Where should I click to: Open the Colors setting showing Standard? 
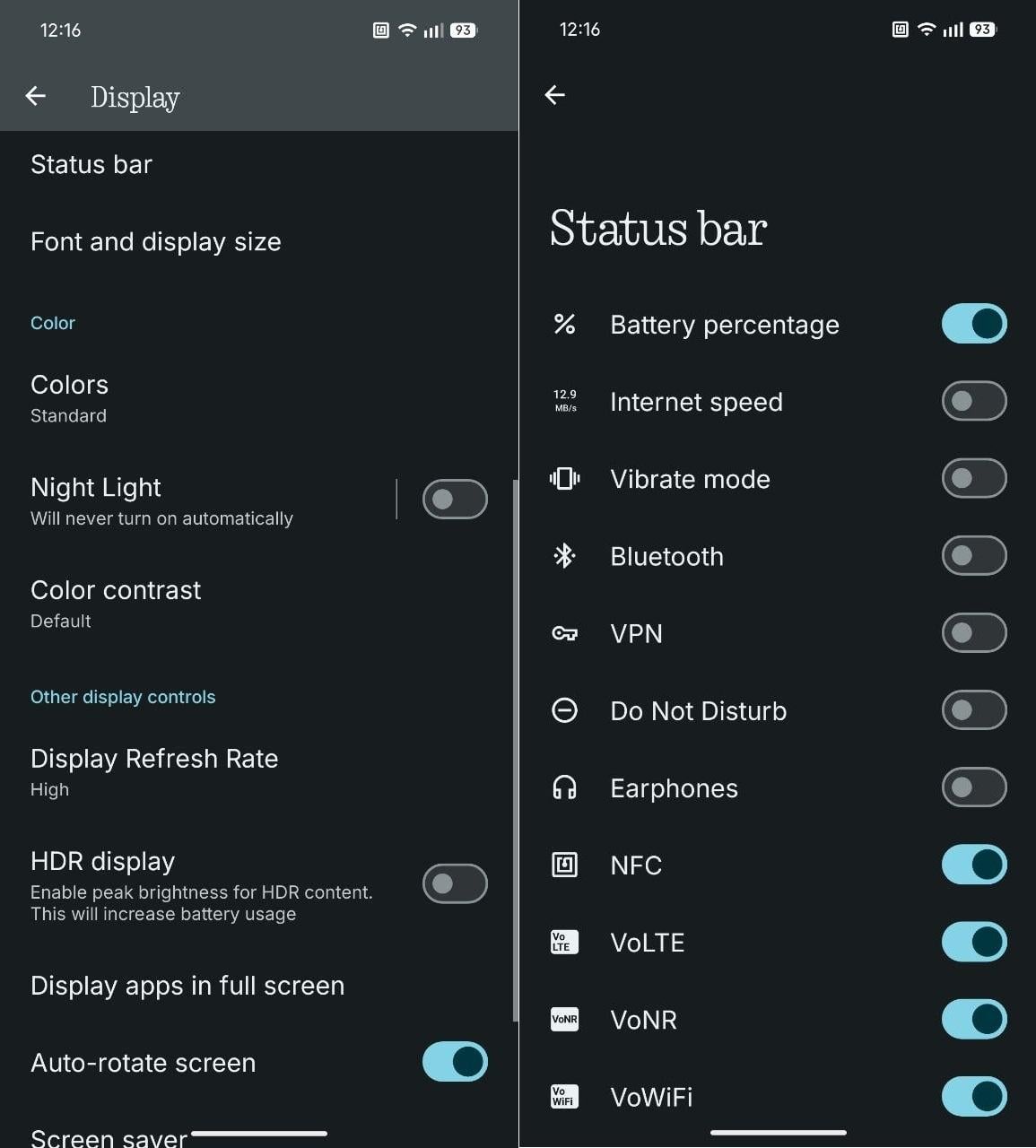tap(259, 398)
